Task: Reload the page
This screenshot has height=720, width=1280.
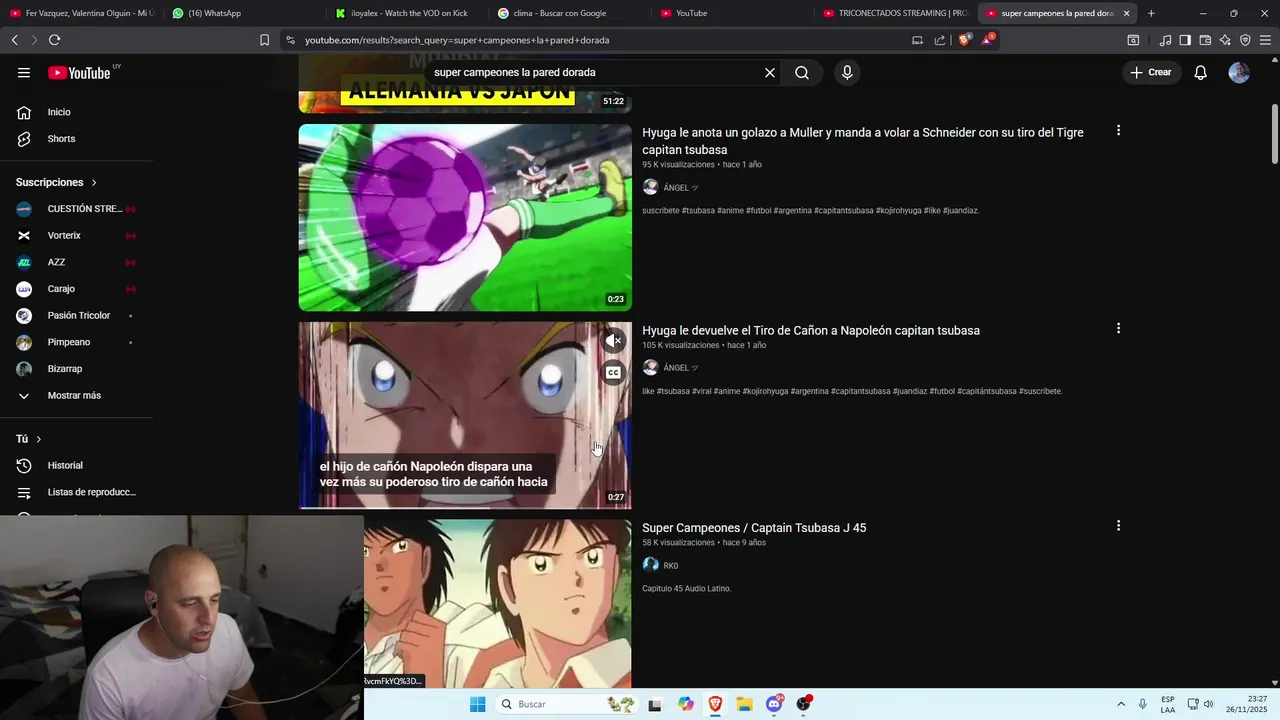Action: point(54,40)
